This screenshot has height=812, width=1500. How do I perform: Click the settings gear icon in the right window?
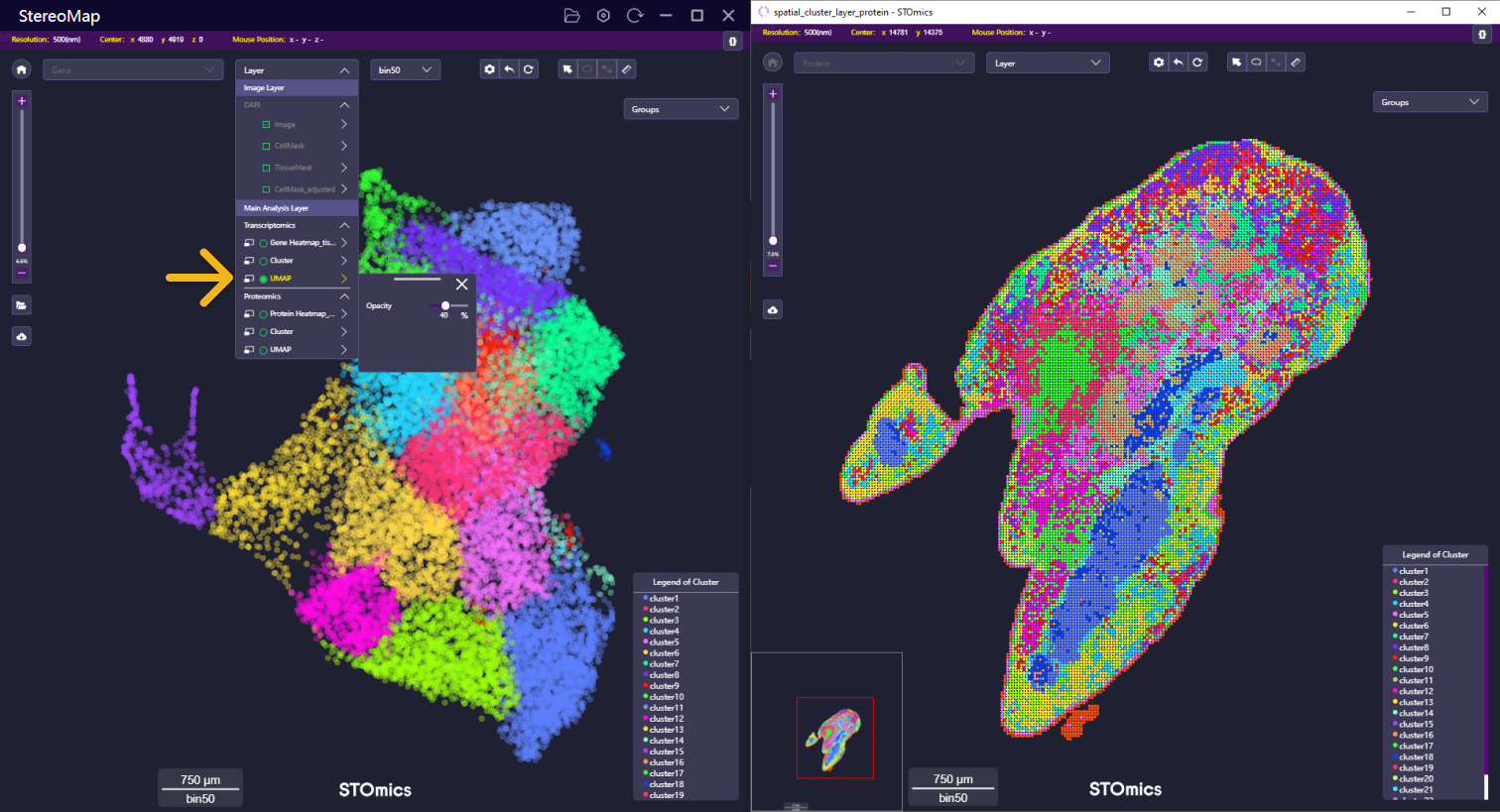[x=1158, y=62]
